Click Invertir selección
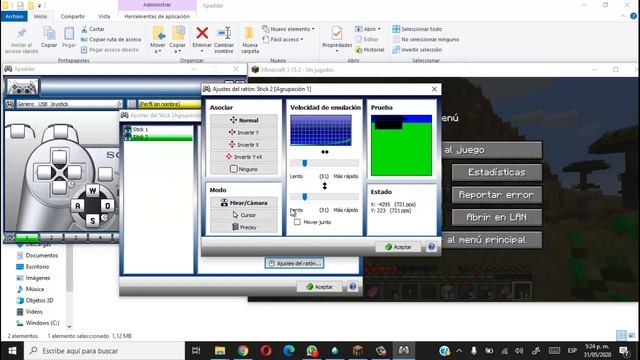The image size is (640, 360). pyautogui.click(x=417, y=49)
